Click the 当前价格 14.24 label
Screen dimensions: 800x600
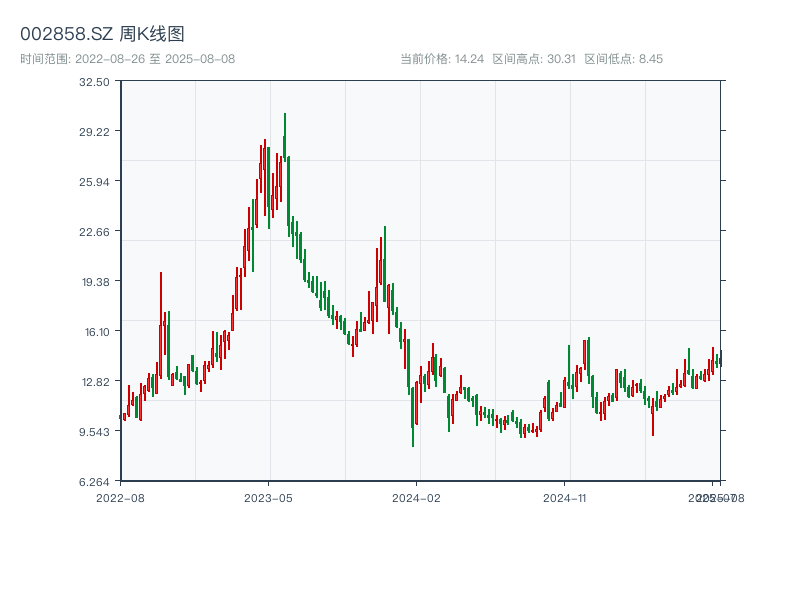click(x=442, y=59)
